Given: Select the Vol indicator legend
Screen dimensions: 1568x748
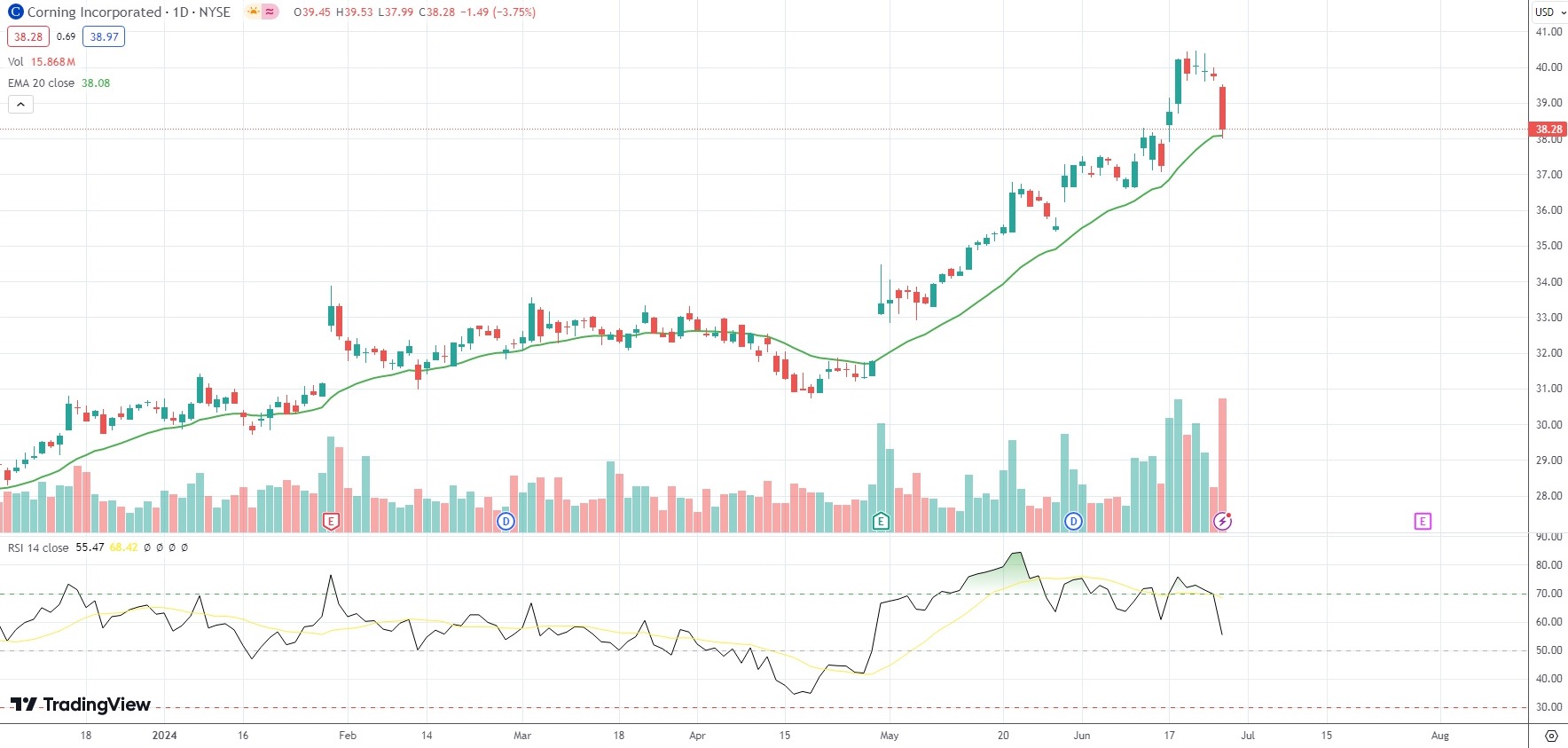Looking at the screenshot, I should point(16,62).
